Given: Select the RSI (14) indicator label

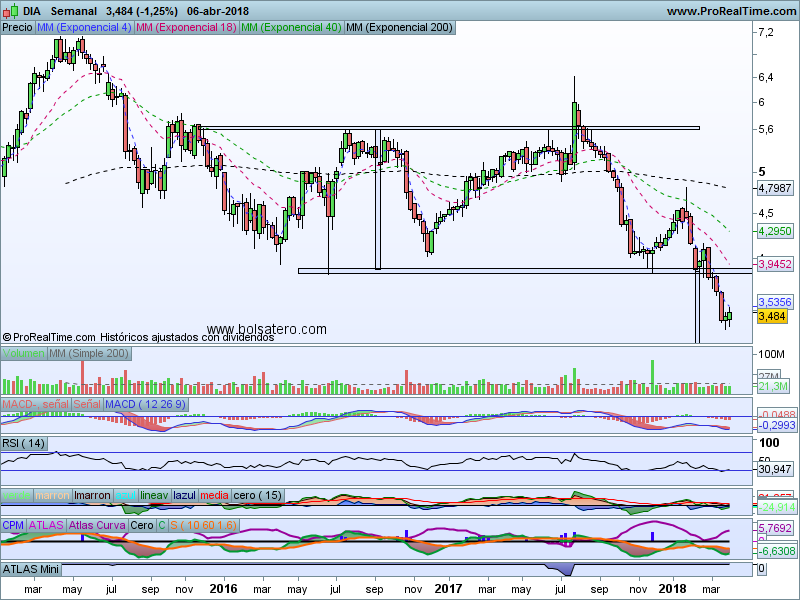Looking at the screenshot, I should point(24,443).
